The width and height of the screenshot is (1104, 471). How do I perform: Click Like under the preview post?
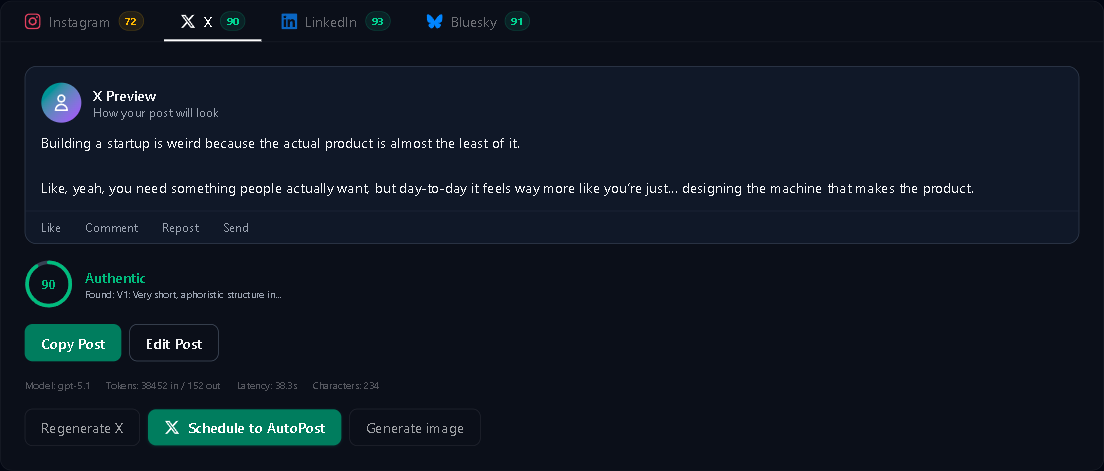tap(51, 227)
